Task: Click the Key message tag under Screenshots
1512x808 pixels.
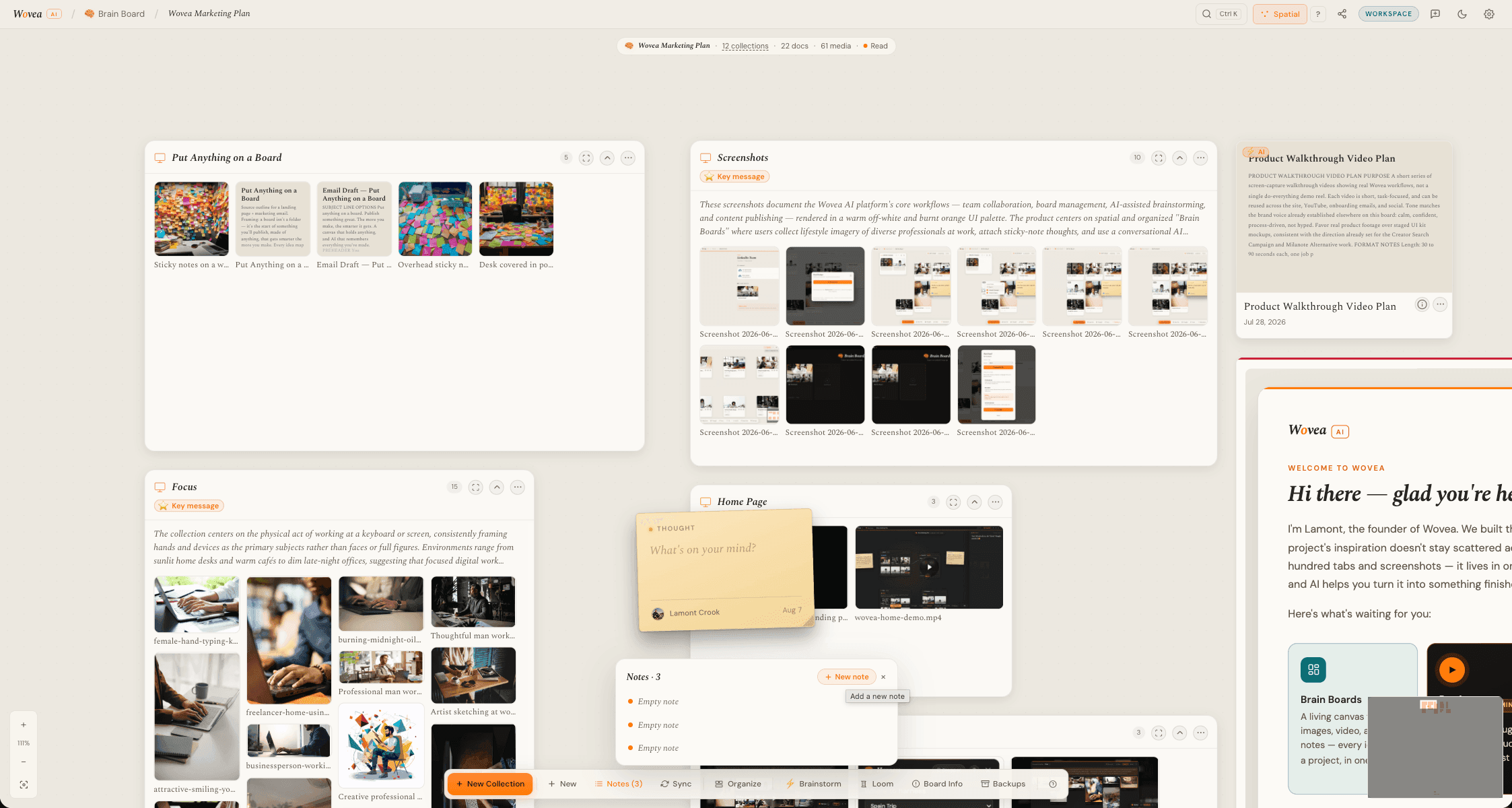Action: 734,176
